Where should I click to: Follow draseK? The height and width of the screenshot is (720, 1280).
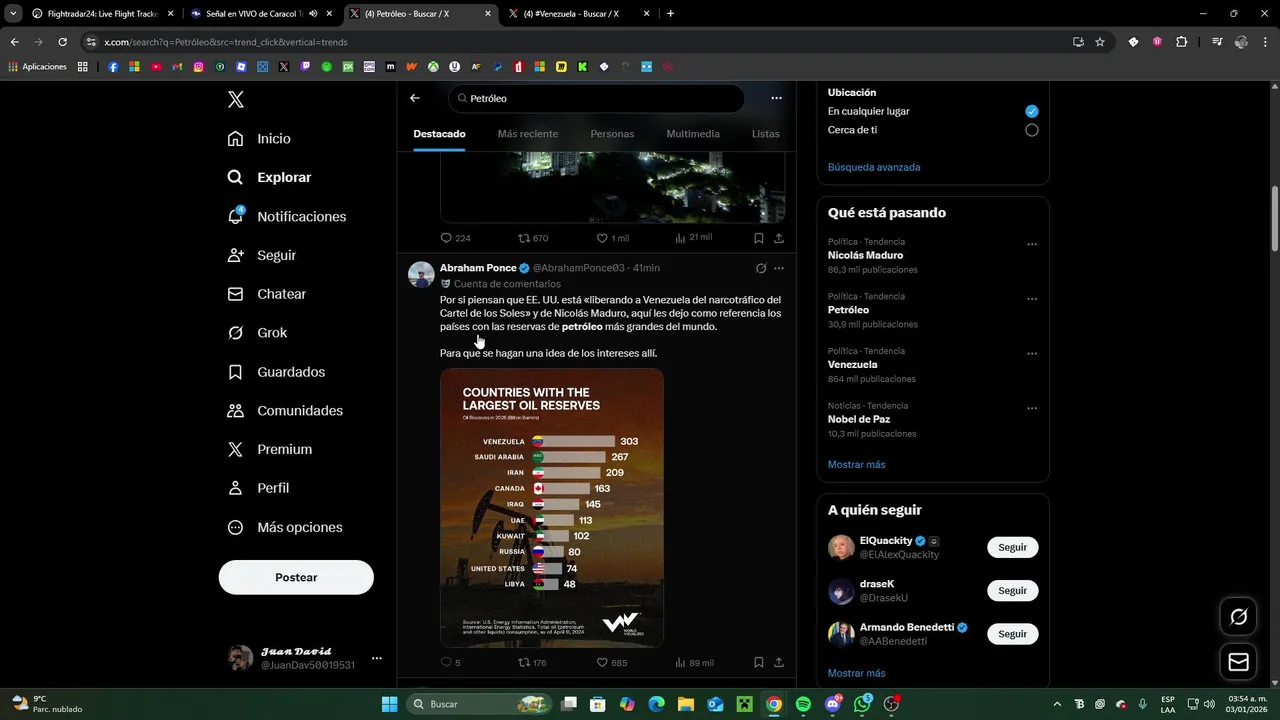(1012, 590)
